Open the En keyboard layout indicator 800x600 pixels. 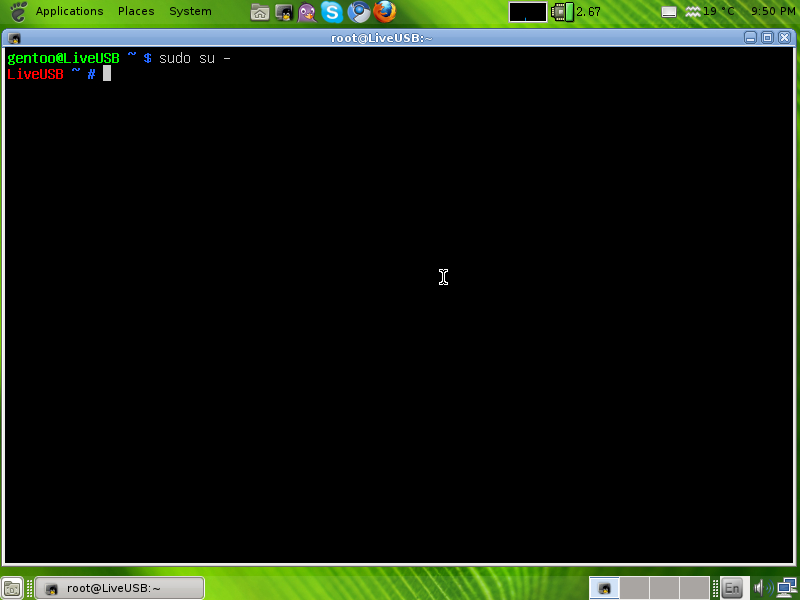click(x=732, y=588)
